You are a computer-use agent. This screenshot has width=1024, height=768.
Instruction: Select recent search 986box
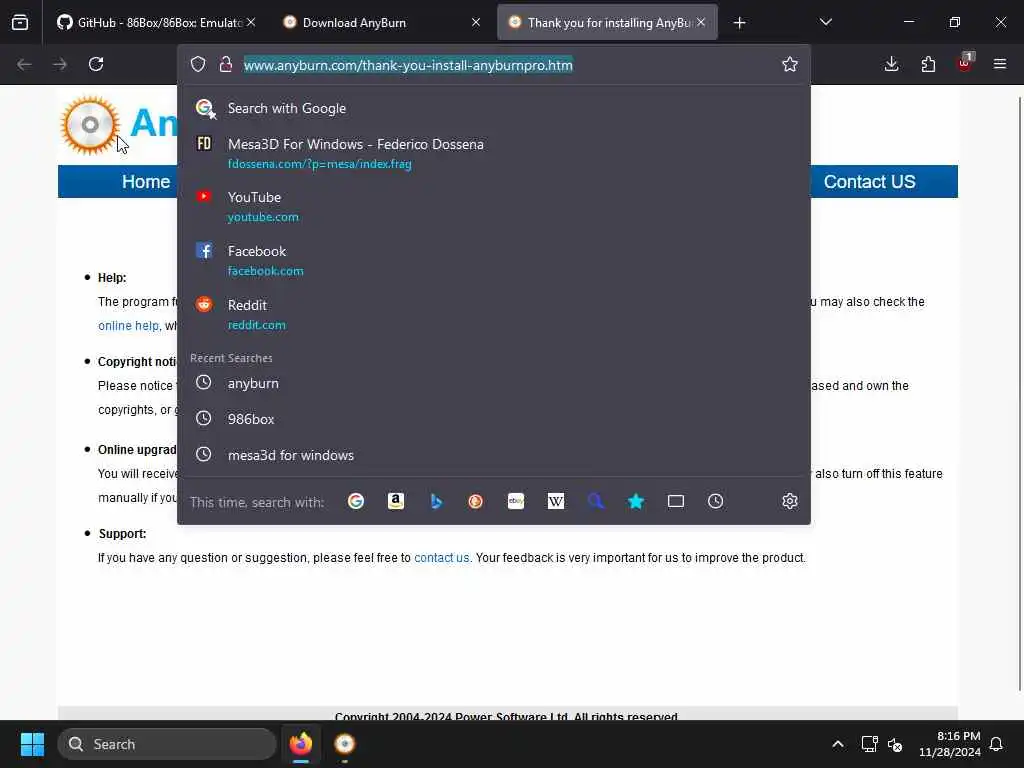(494, 419)
